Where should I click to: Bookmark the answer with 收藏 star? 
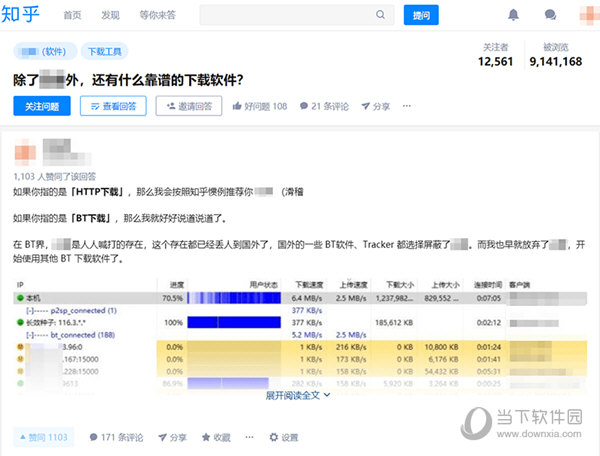click(x=216, y=437)
